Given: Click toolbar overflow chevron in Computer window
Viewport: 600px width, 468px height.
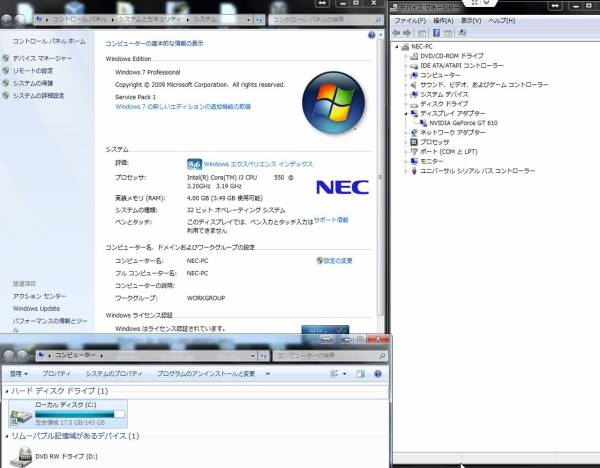Looking at the screenshot, I should (268, 374).
